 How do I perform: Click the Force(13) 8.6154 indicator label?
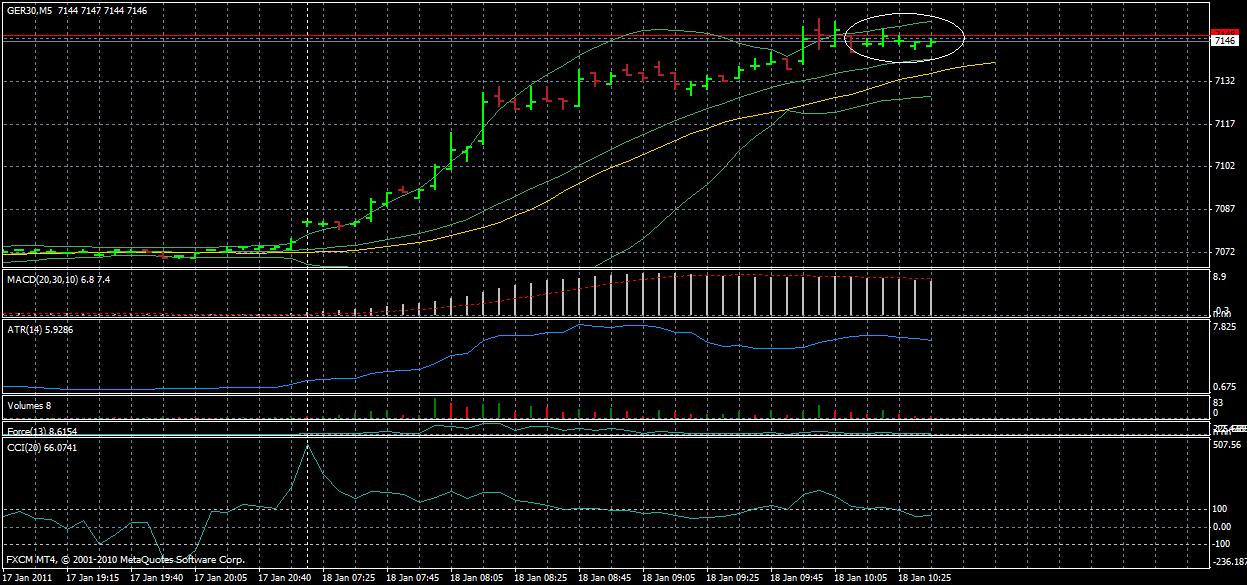42,432
